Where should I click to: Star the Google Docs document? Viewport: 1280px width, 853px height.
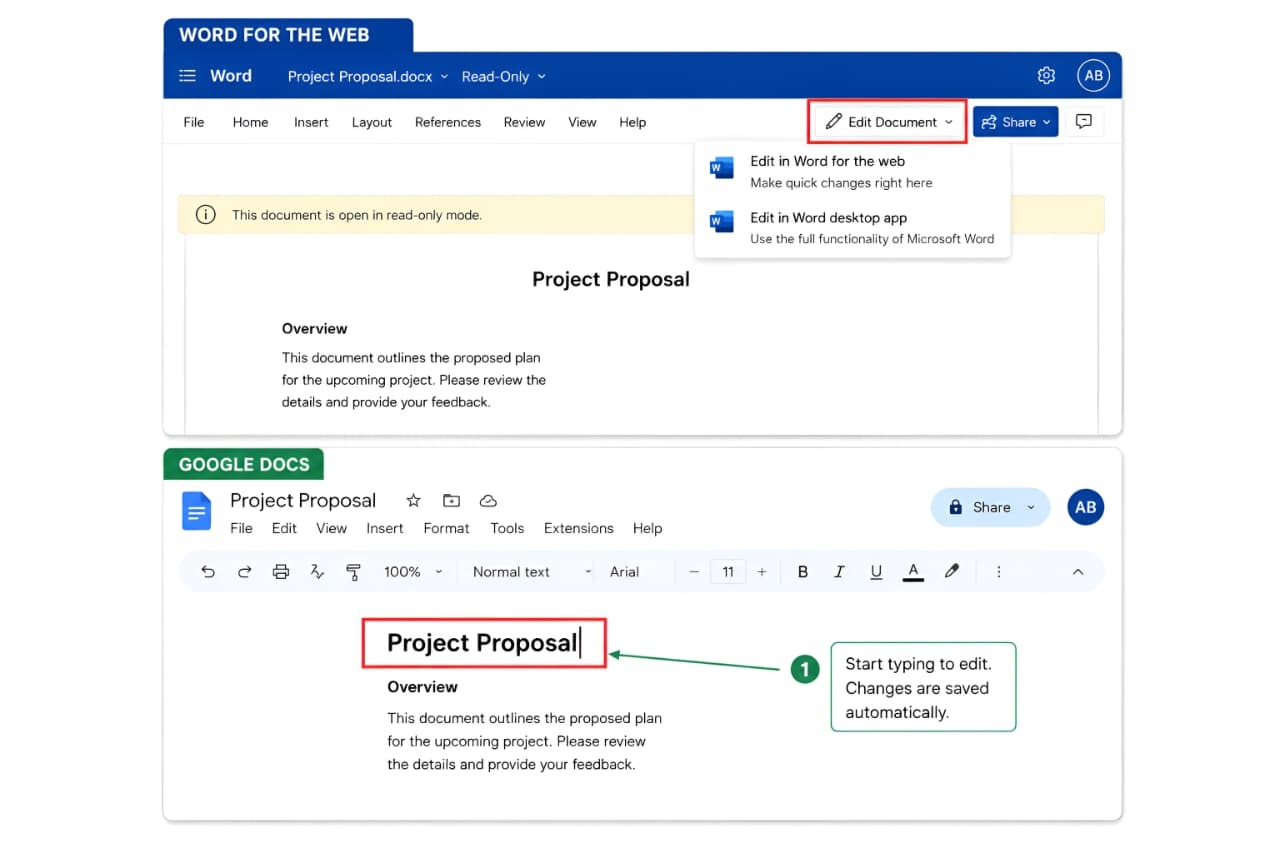413,501
